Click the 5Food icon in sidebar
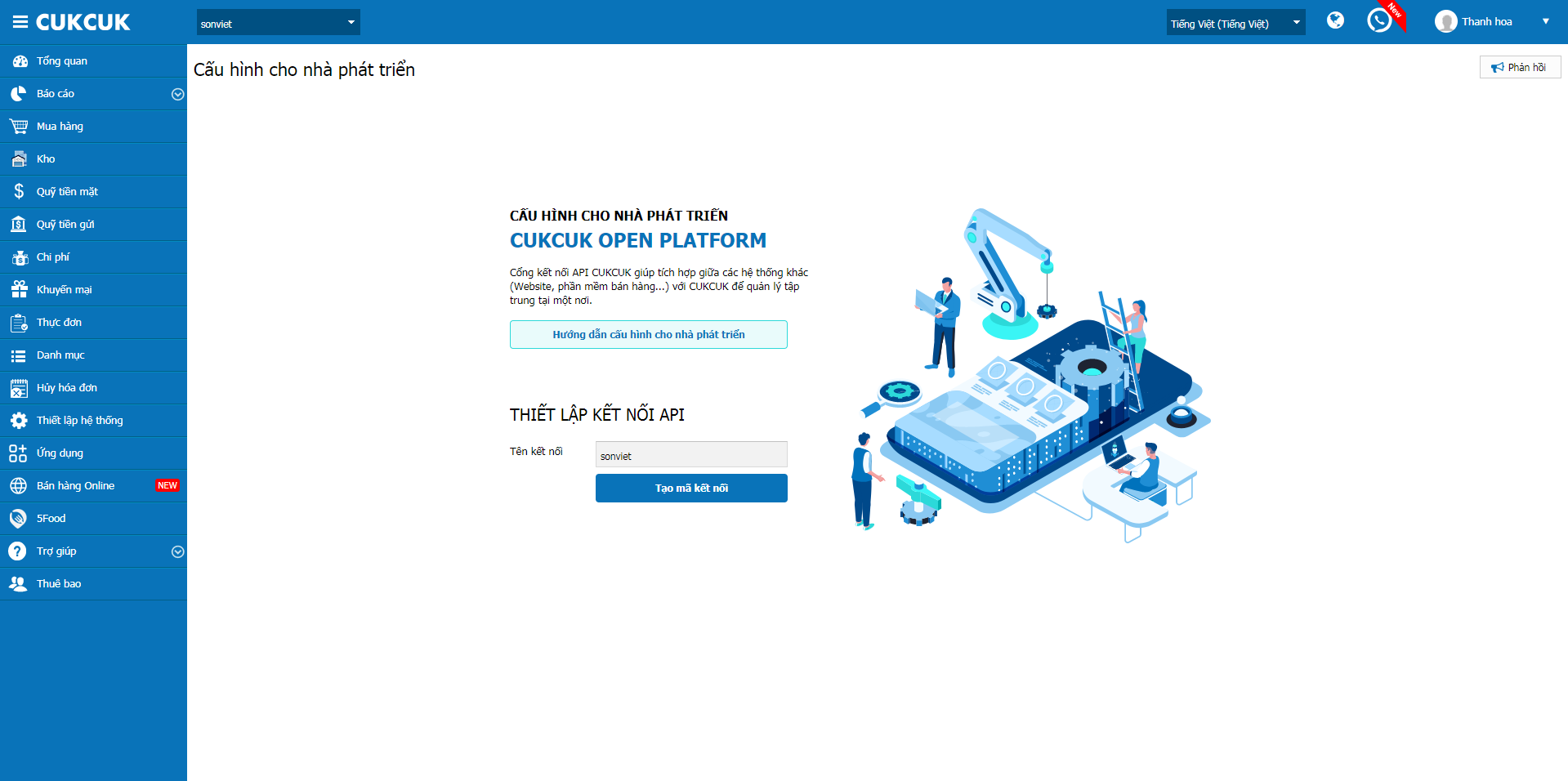 coord(19,519)
